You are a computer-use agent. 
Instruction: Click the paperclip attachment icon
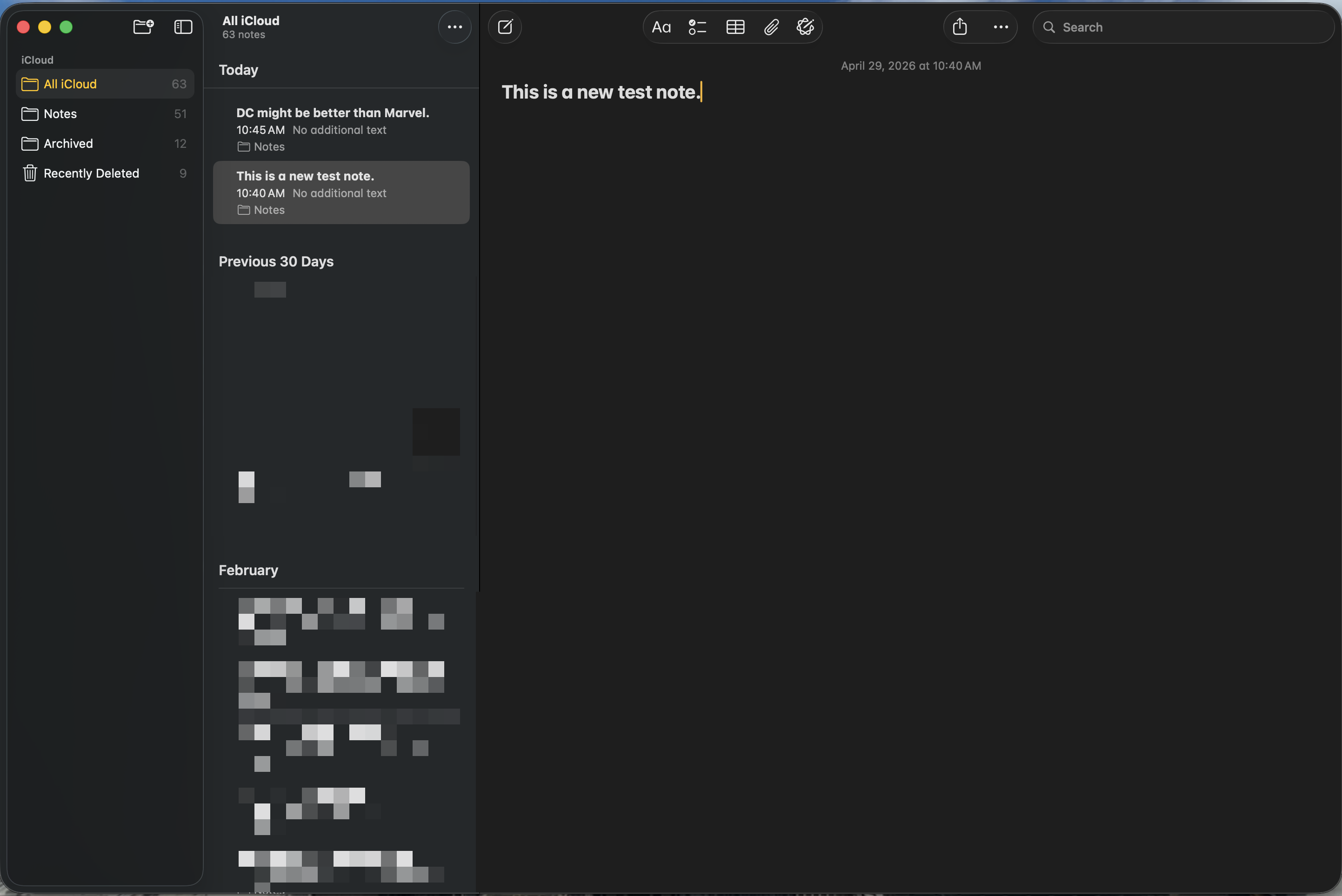tap(771, 27)
